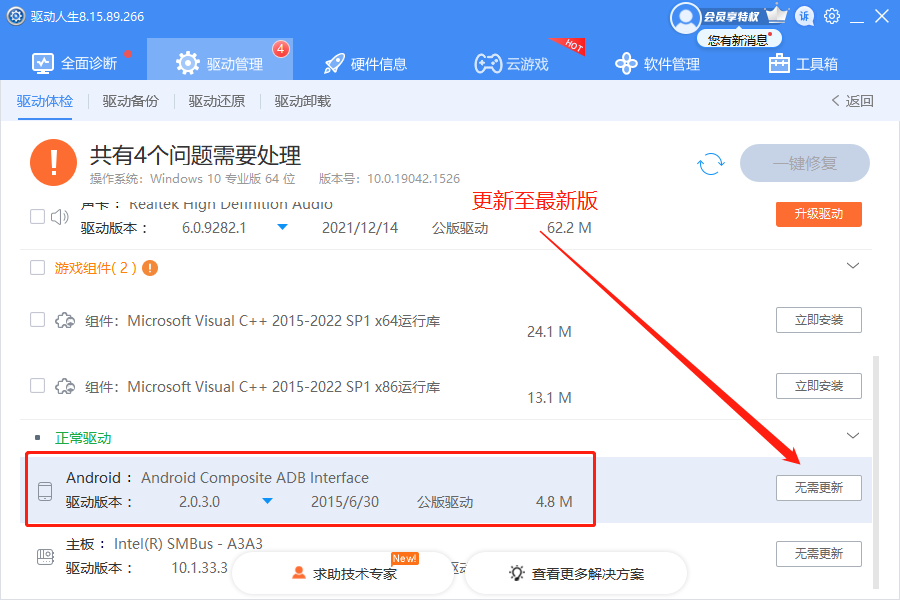Select the 硬件信息 rocket icon

334,61
